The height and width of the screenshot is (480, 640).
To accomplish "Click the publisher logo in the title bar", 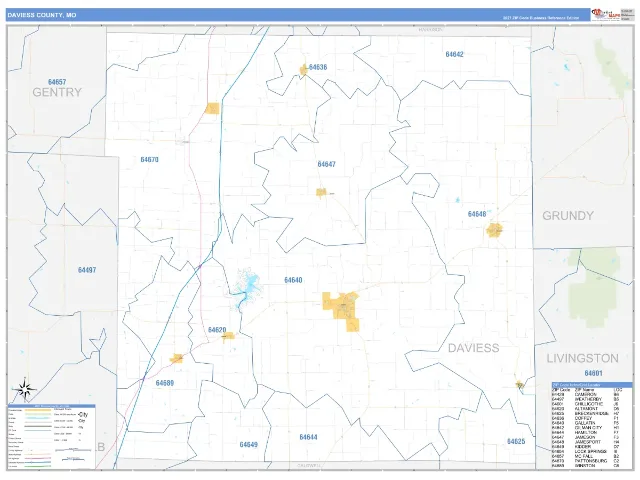I will (x=606, y=14).
